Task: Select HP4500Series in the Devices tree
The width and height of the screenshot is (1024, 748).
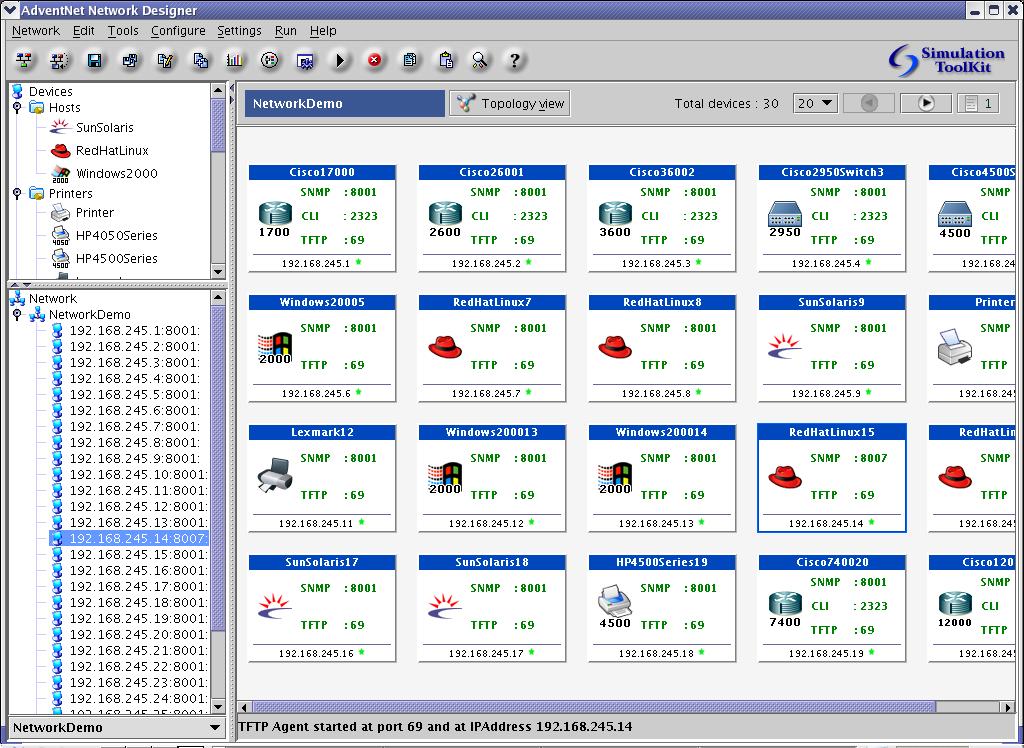Action: (116, 259)
